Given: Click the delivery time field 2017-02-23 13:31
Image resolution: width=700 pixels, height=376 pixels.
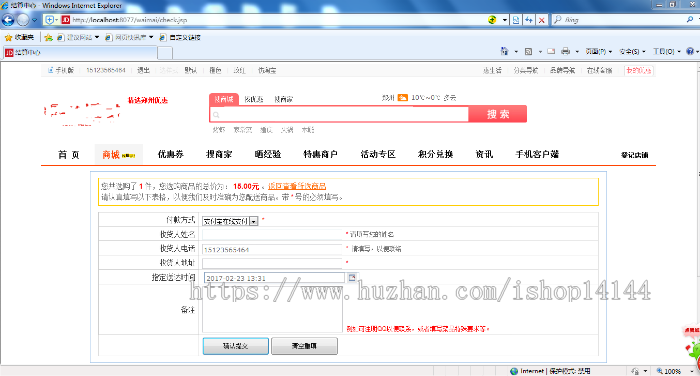Looking at the screenshot, I should pyautogui.click(x=274, y=278).
